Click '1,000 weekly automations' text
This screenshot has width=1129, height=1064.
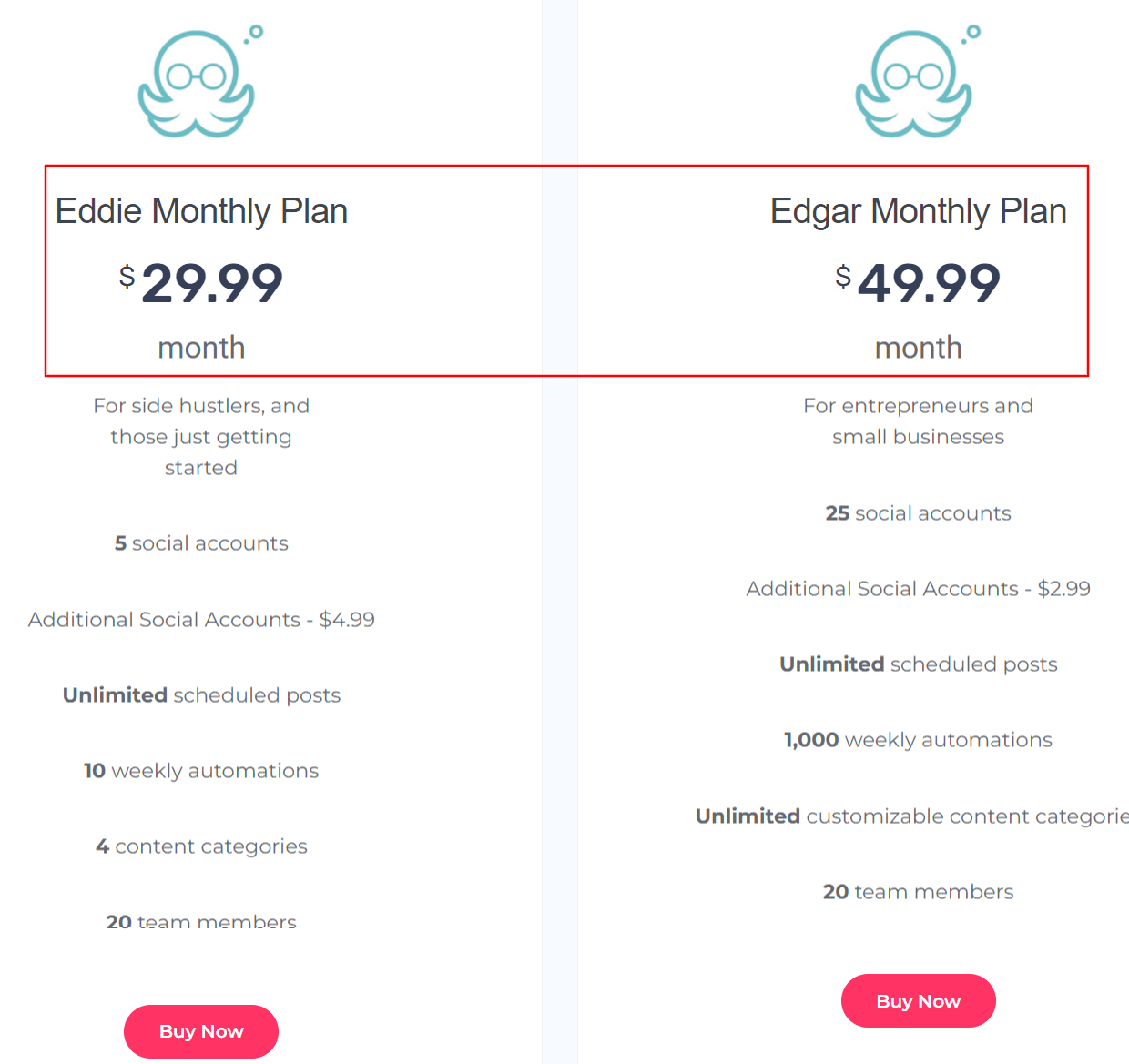click(918, 740)
